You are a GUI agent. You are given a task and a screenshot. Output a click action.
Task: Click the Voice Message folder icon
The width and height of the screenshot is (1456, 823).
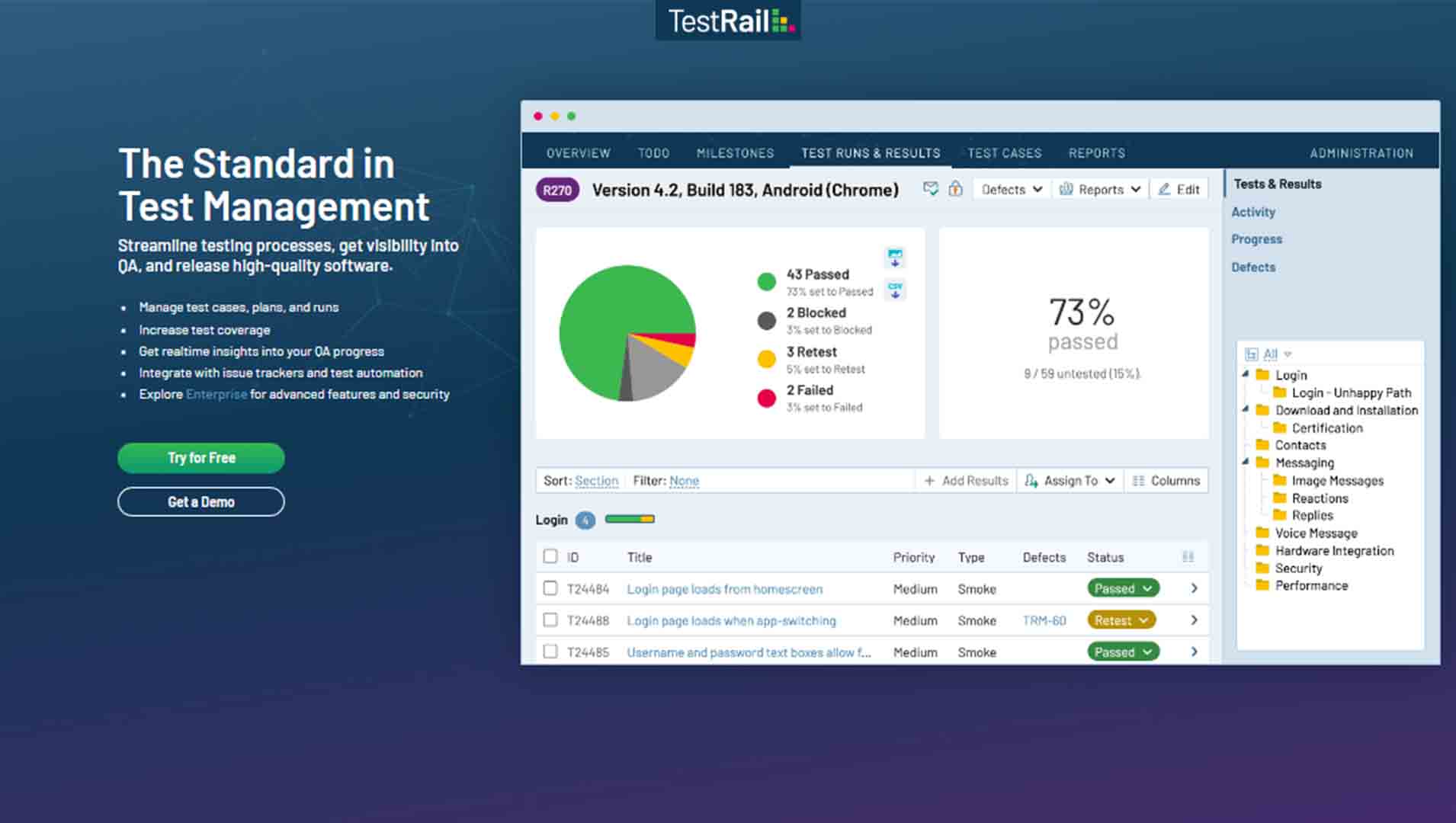[1262, 533]
